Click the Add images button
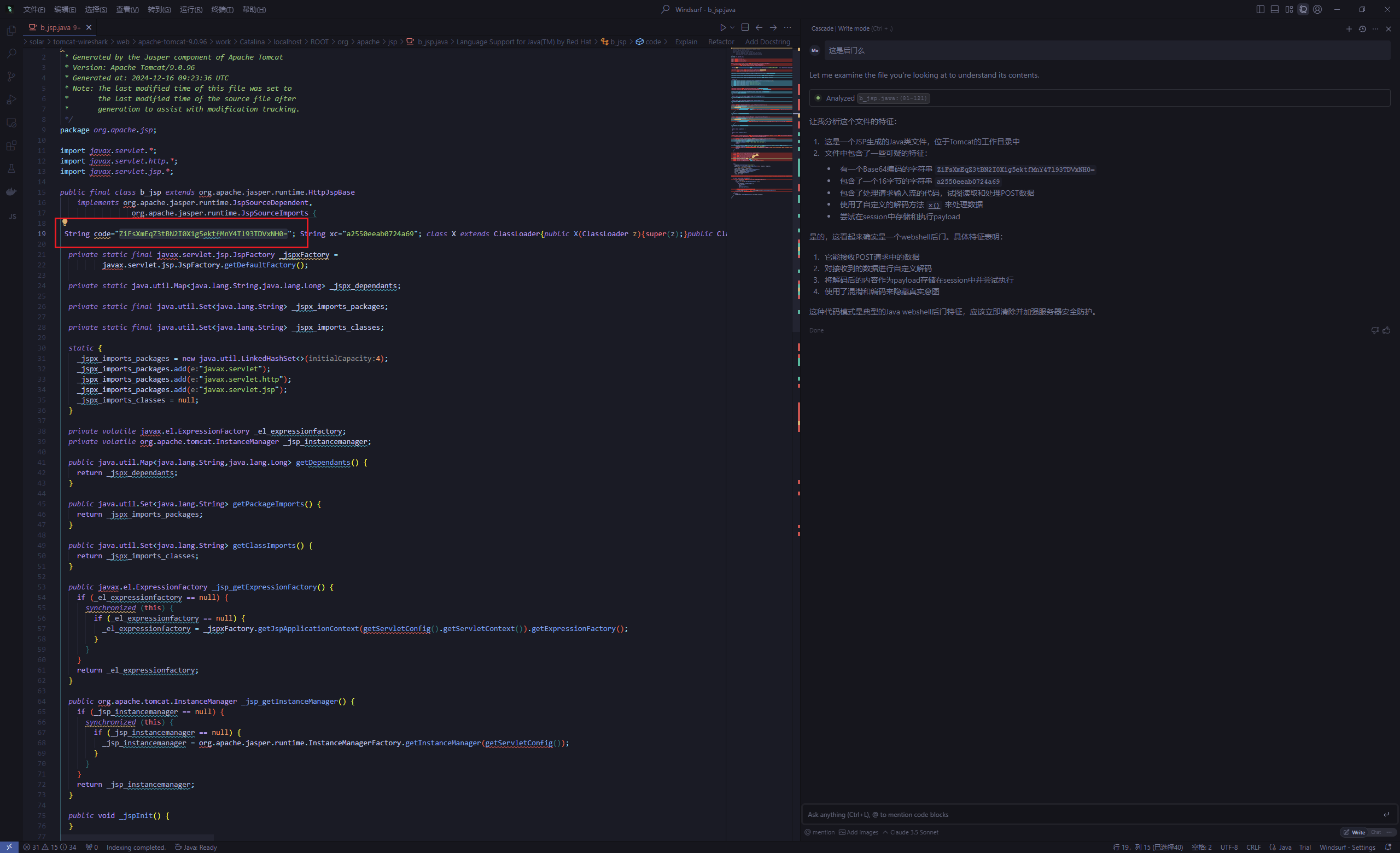This screenshot has width=1400, height=853. pos(858,833)
